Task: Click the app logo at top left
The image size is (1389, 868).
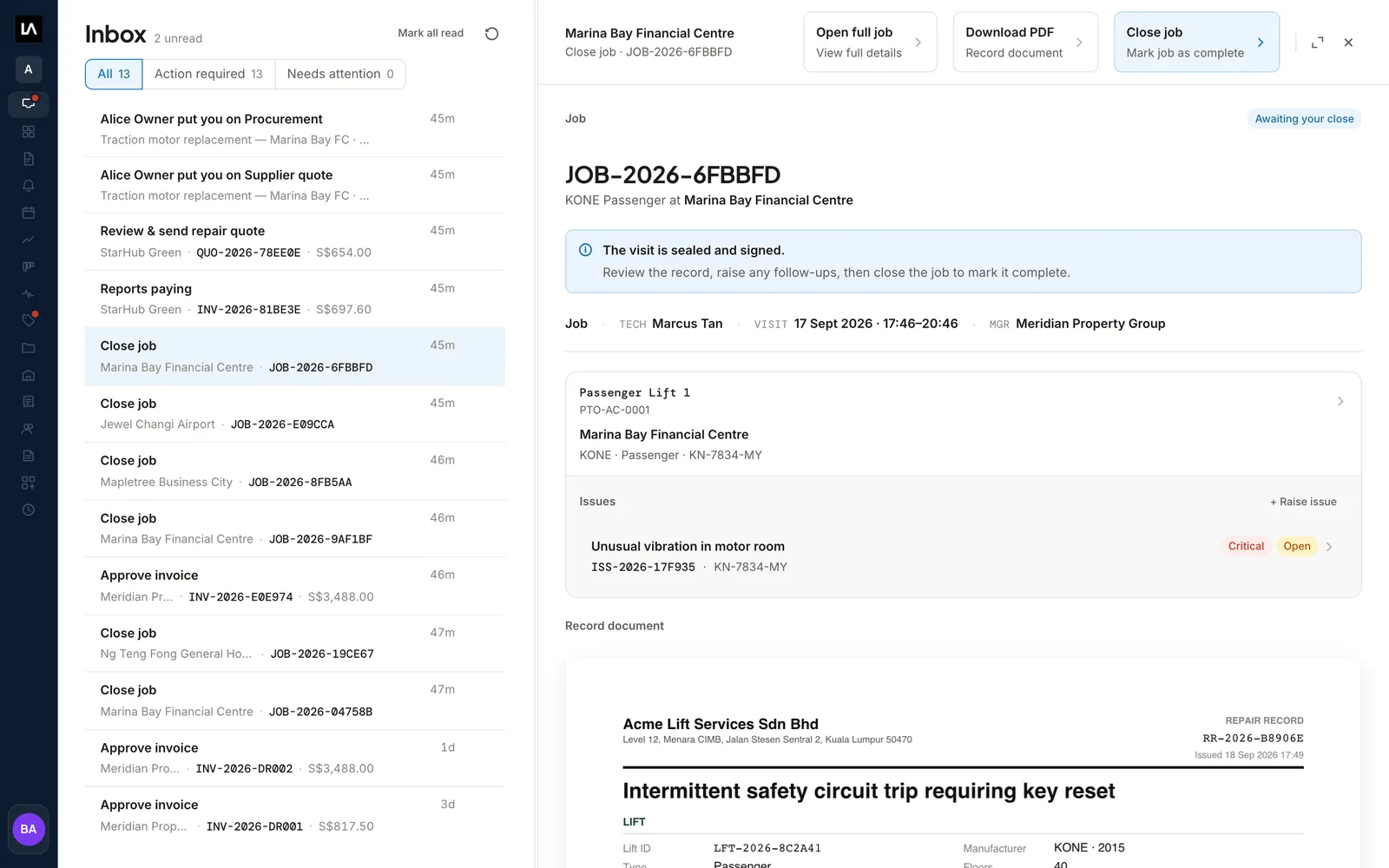Action: click(x=29, y=30)
